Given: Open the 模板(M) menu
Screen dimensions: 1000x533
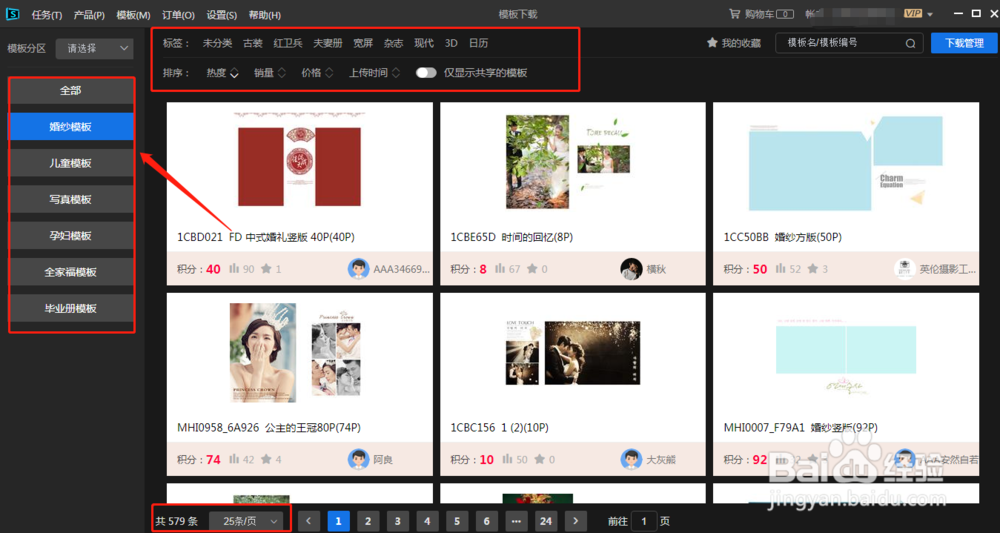Looking at the screenshot, I should 133,15.
